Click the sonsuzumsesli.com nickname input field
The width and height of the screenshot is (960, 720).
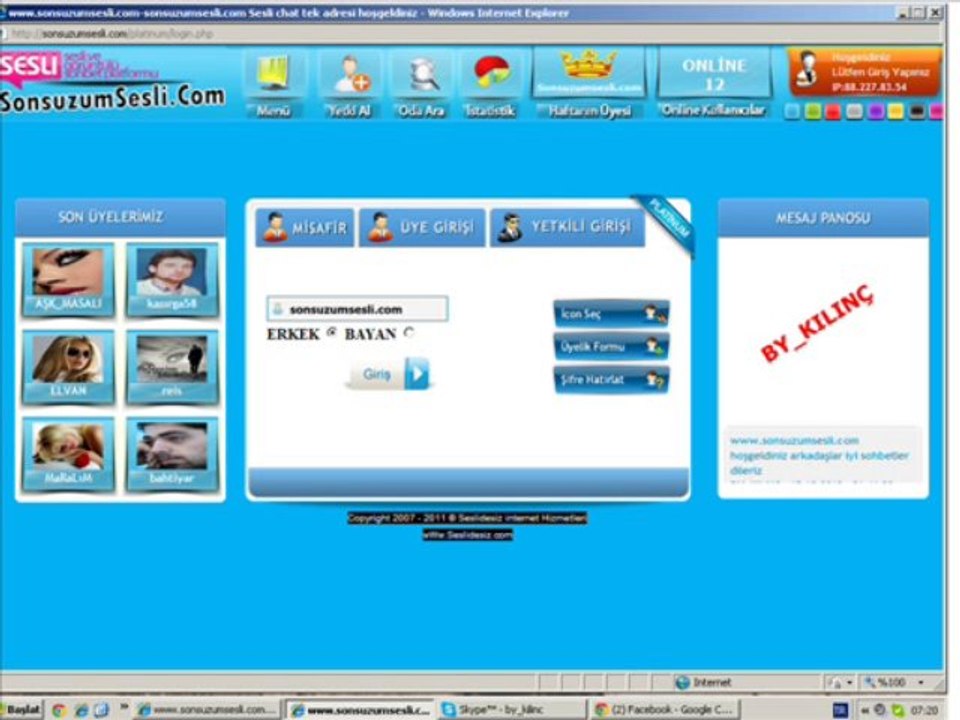click(357, 309)
